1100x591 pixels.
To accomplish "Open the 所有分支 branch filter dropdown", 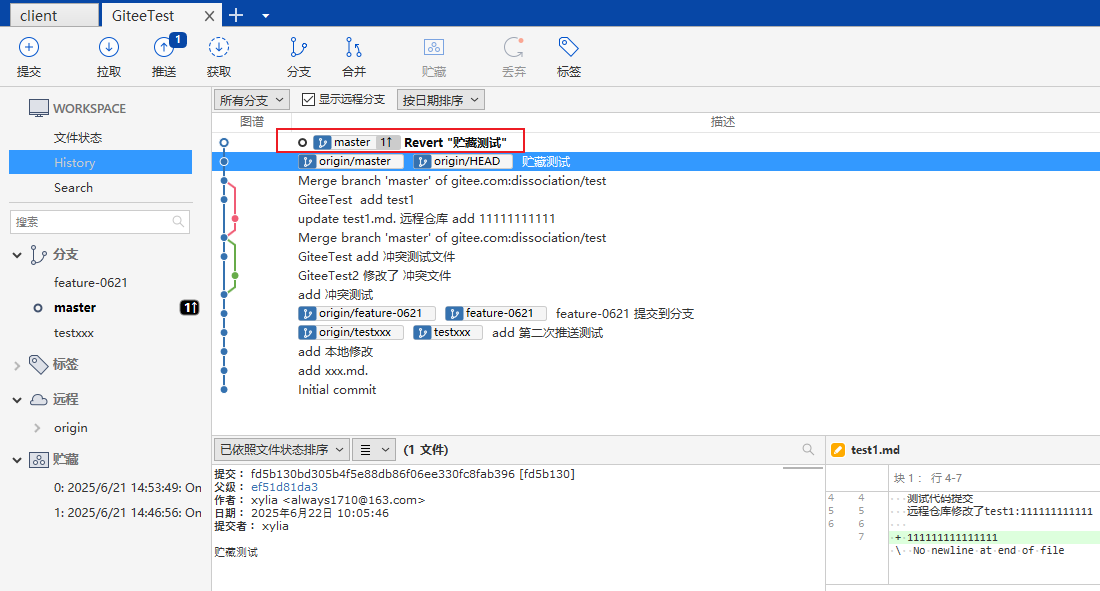I will [x=251, y=100].
